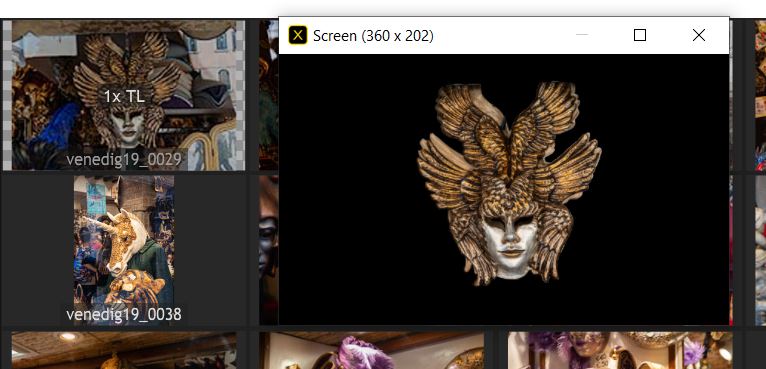Click the 1x TL overlay on thumbnail
The image size is (766, 369).
tap(124, 96)
